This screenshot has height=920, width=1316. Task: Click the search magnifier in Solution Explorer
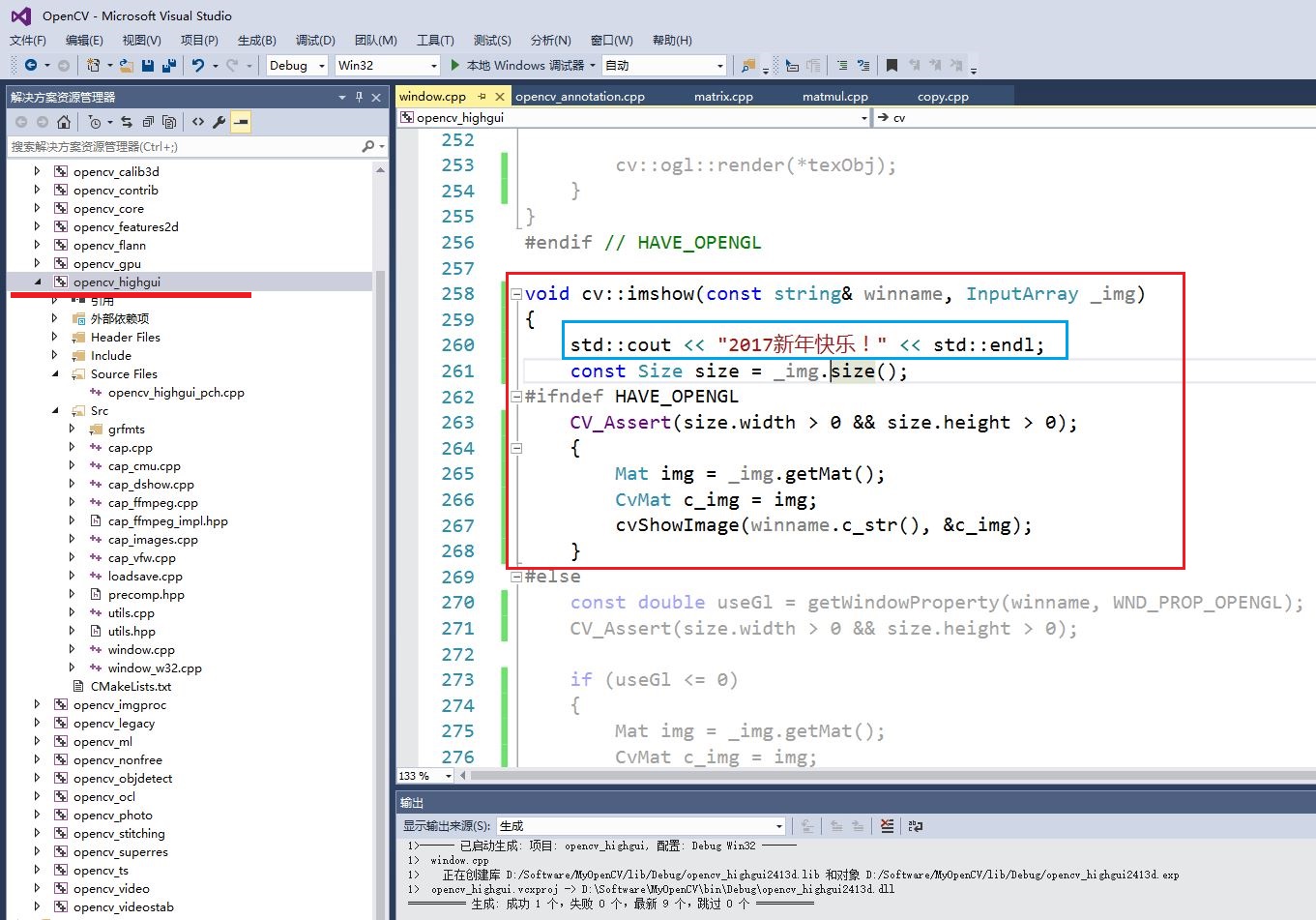(367, 147)
